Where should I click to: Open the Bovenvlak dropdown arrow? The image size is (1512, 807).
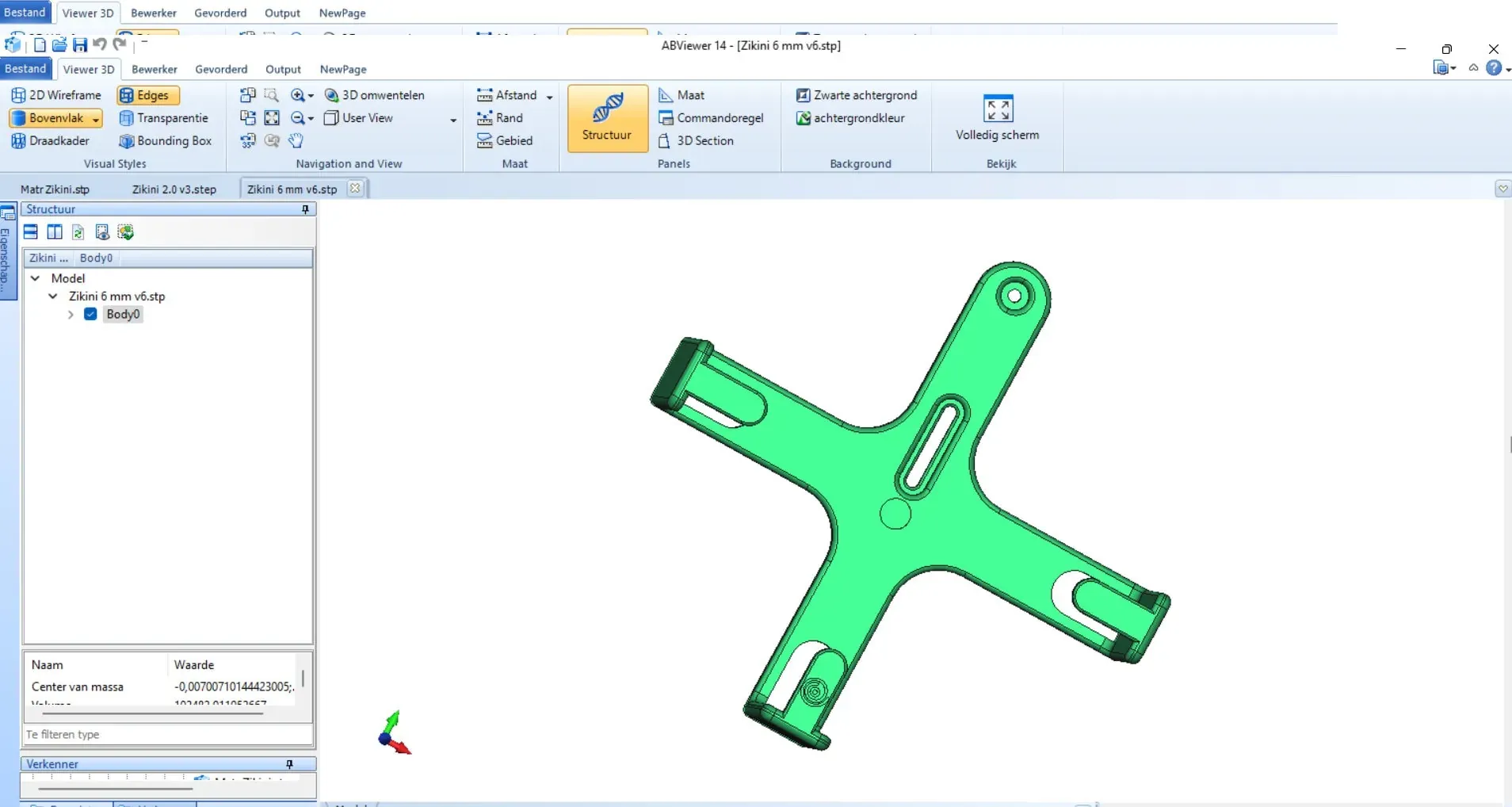96,119
